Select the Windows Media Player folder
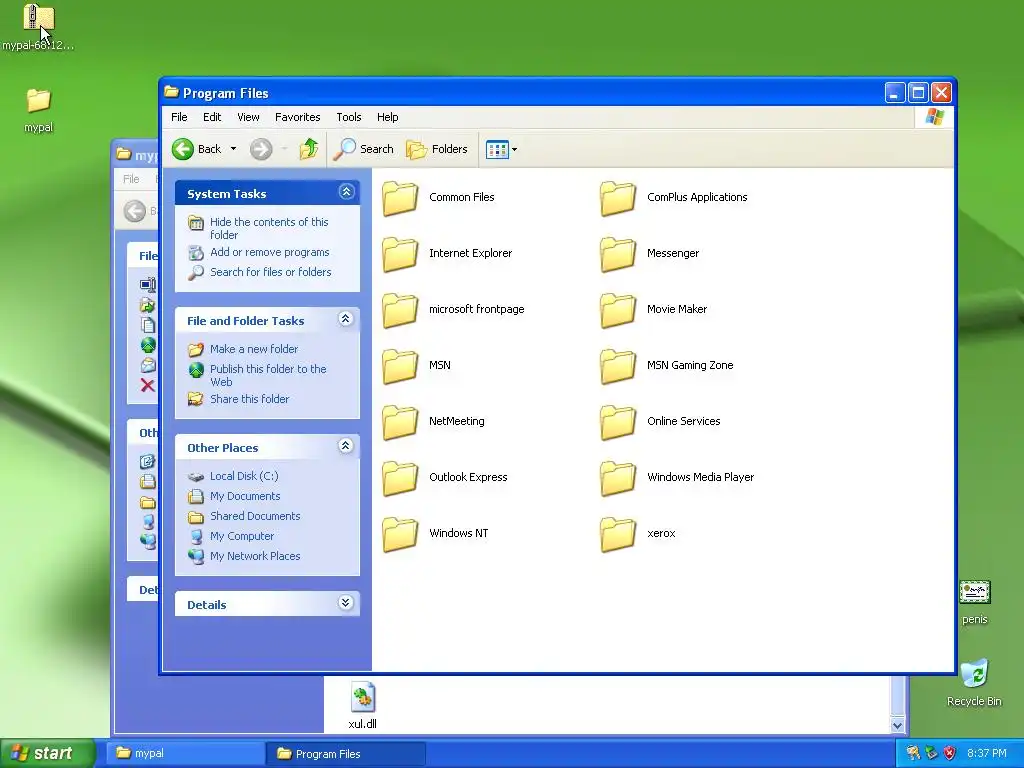The width and height of the screenshot is (1024, 768). (677, 478)
